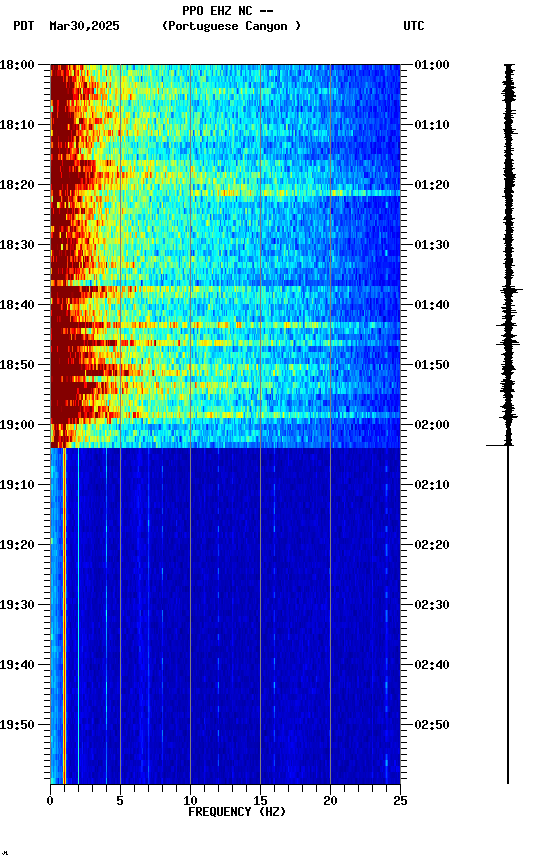Click the 18:30 PDT time label
The height and width of the screenshot is (864, 552).
pyautogui.click(x=17, y=245)
